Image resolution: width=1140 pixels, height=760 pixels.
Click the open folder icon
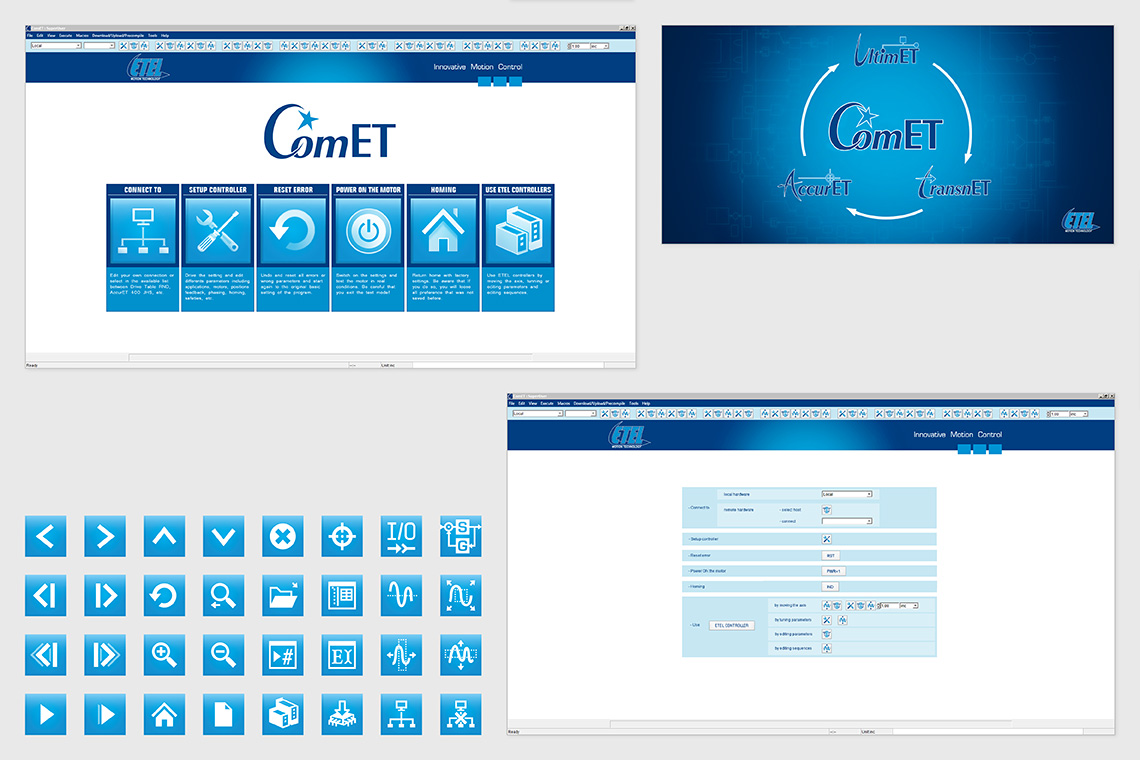click(283, 596)
